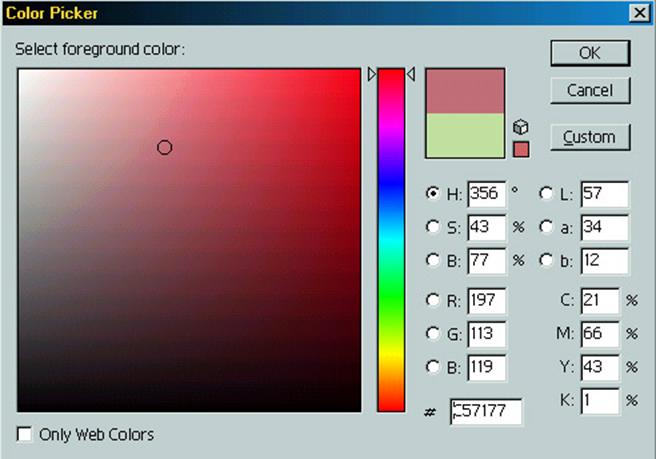Viewport: 656px width, 459px height.
Task: Click the Y yellow field showing 43
Action: (600, 367)
